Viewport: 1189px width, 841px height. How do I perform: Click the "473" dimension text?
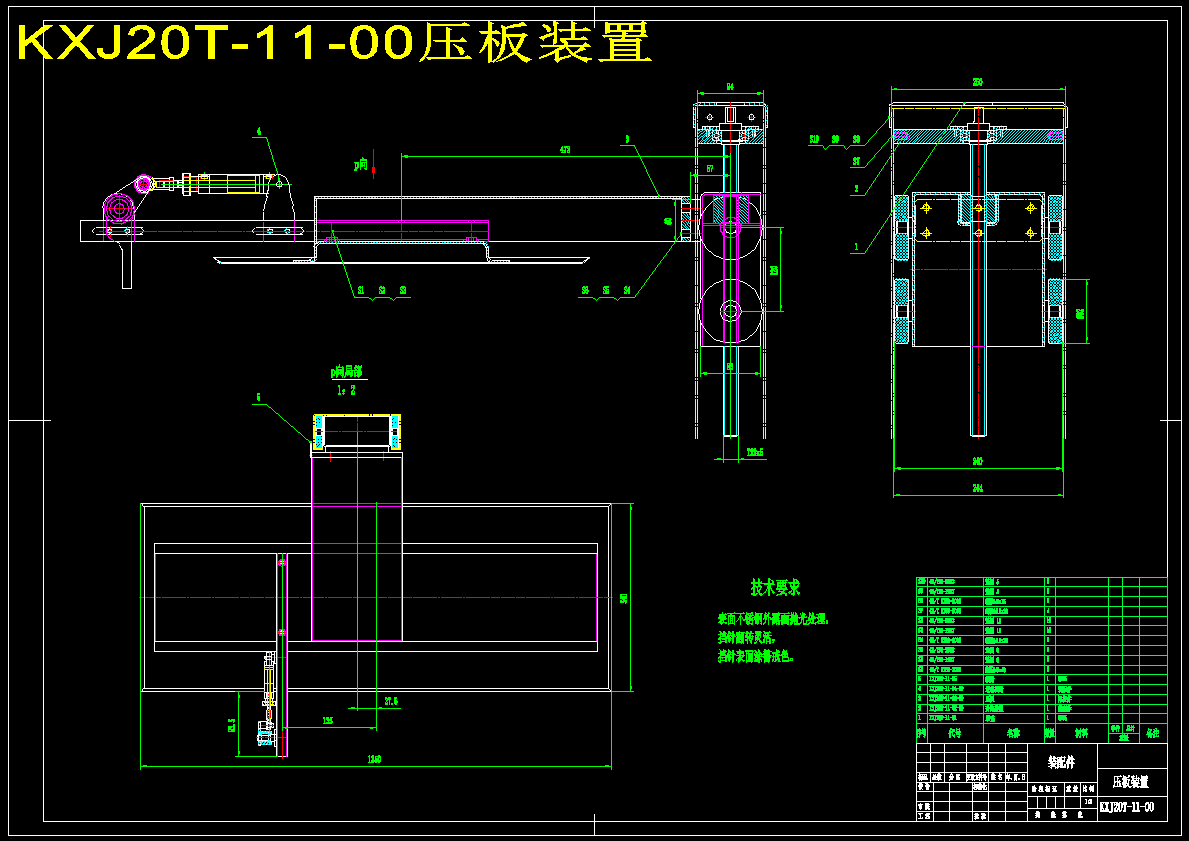point(564,150)
